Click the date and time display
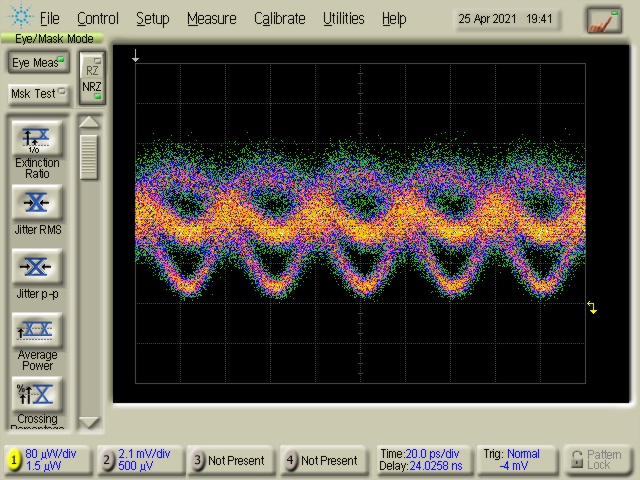Image resolution: width=640 pixels, height=480 pixels. tap(508, 19)
